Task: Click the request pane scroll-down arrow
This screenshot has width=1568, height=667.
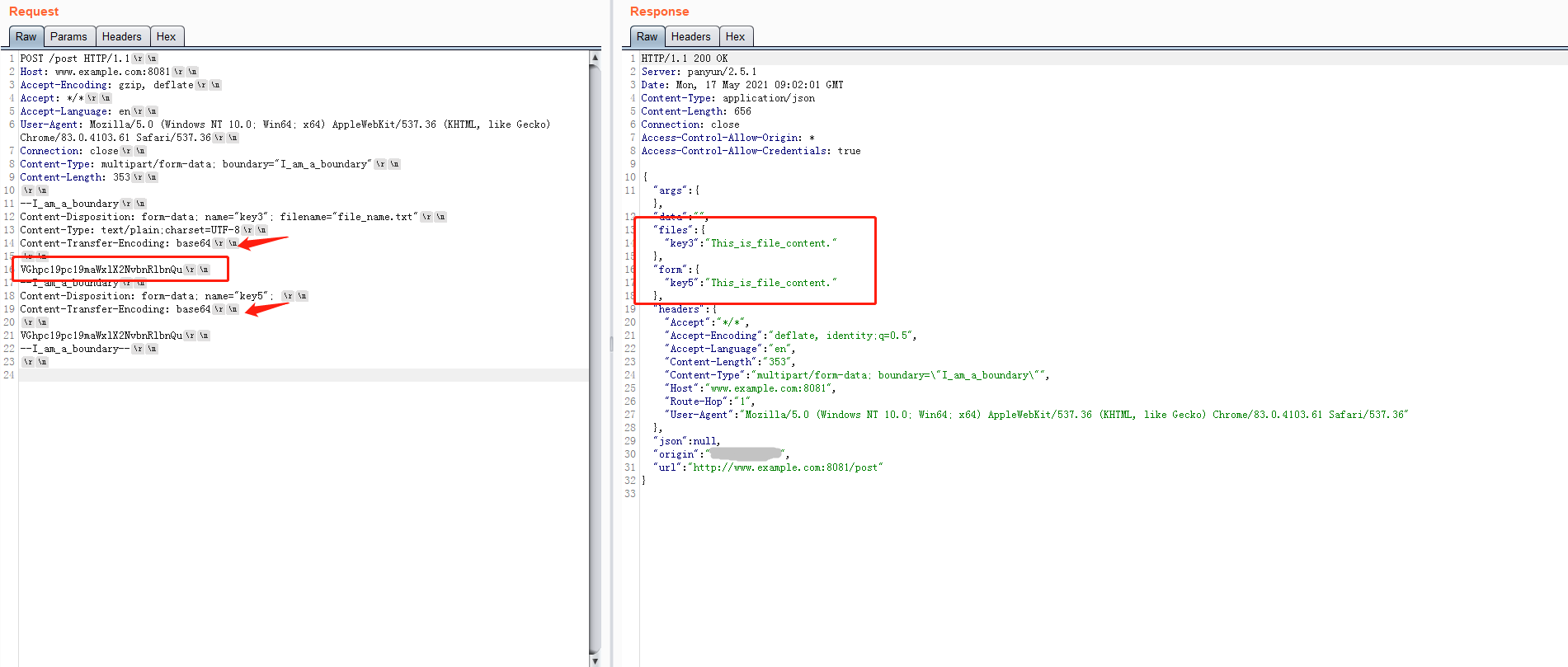Action: click(595, 660)
